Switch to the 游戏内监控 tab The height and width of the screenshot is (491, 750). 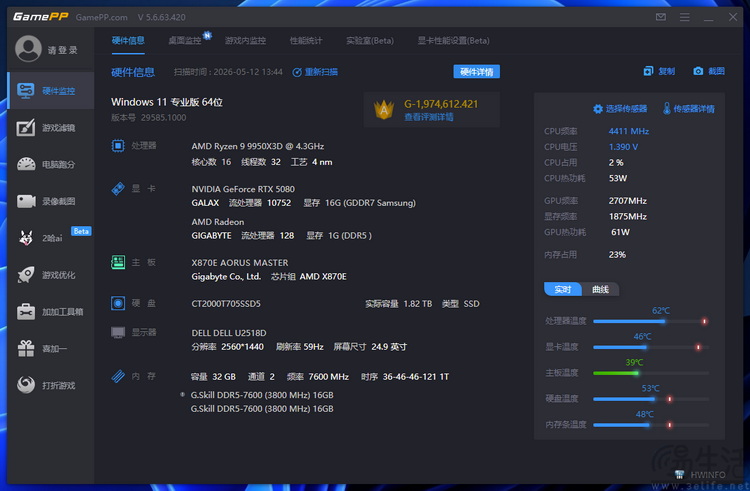[245, 41]
